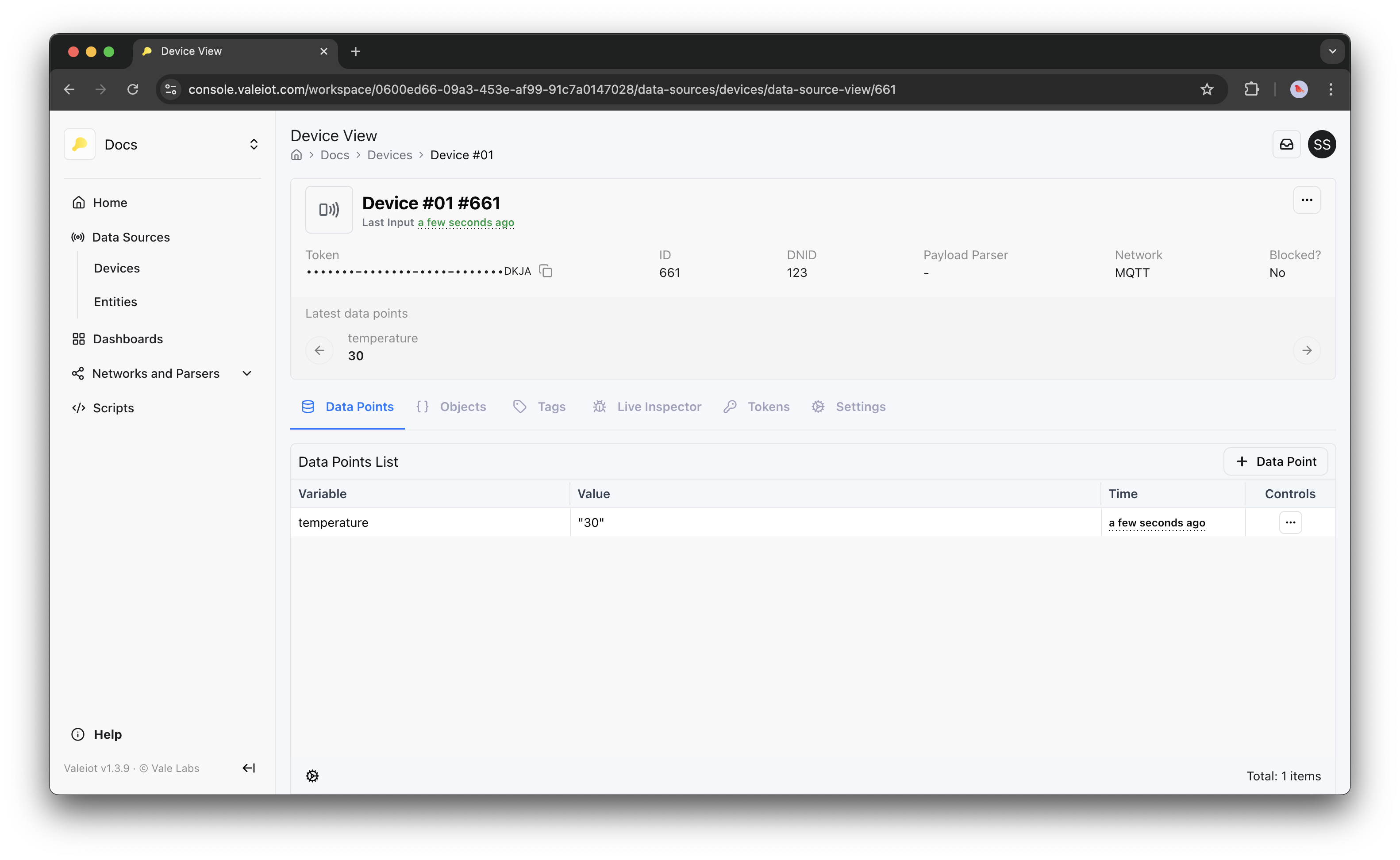
Task: Collapse the sidebar with the arrow at bottom
Action: (x=249, y=767)
